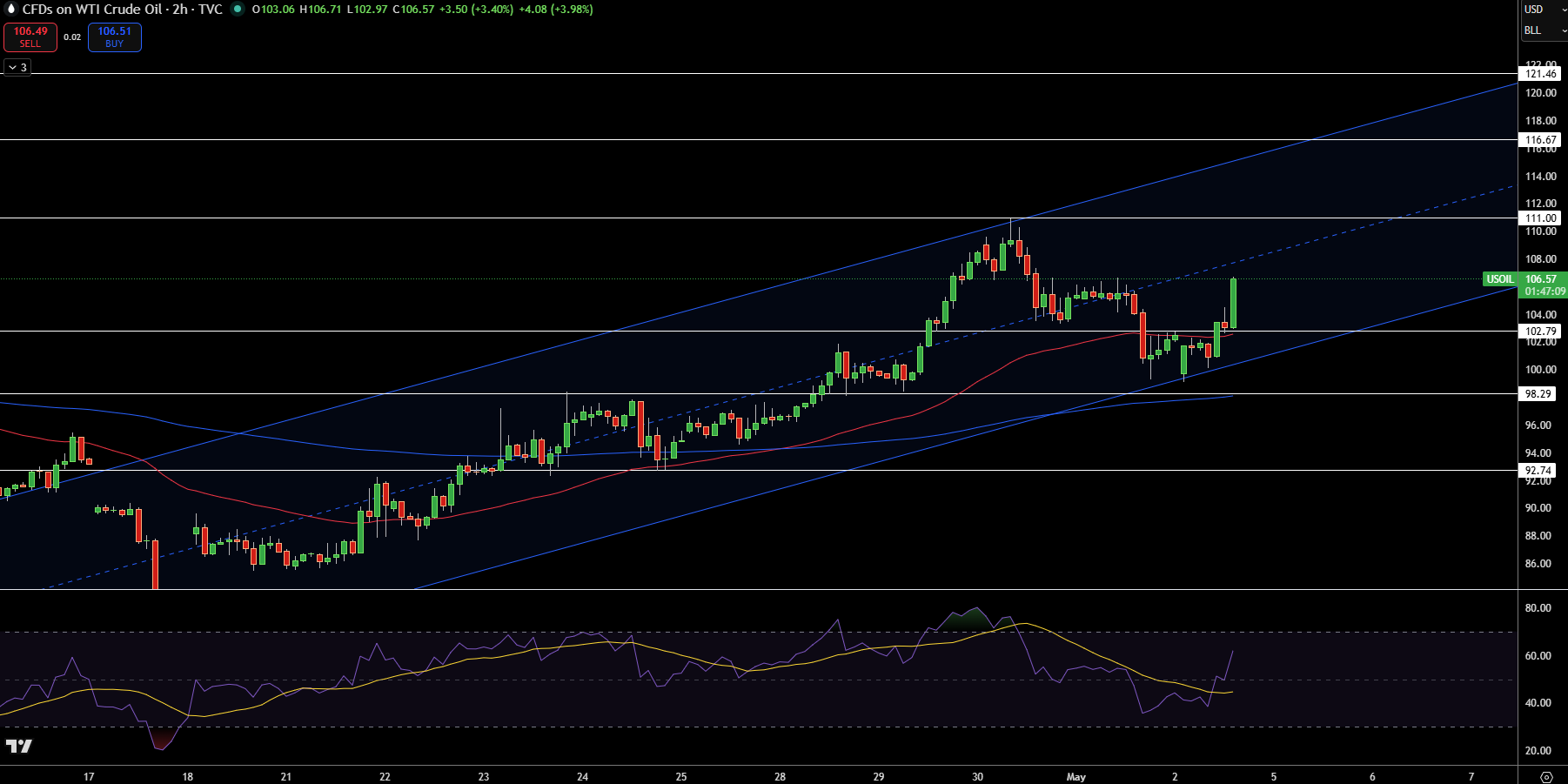Image resolution: width=1568 pixels, height=784 pixels.
Task: Click the 20.00 RSI scale label
Action: pos(1538,751)
